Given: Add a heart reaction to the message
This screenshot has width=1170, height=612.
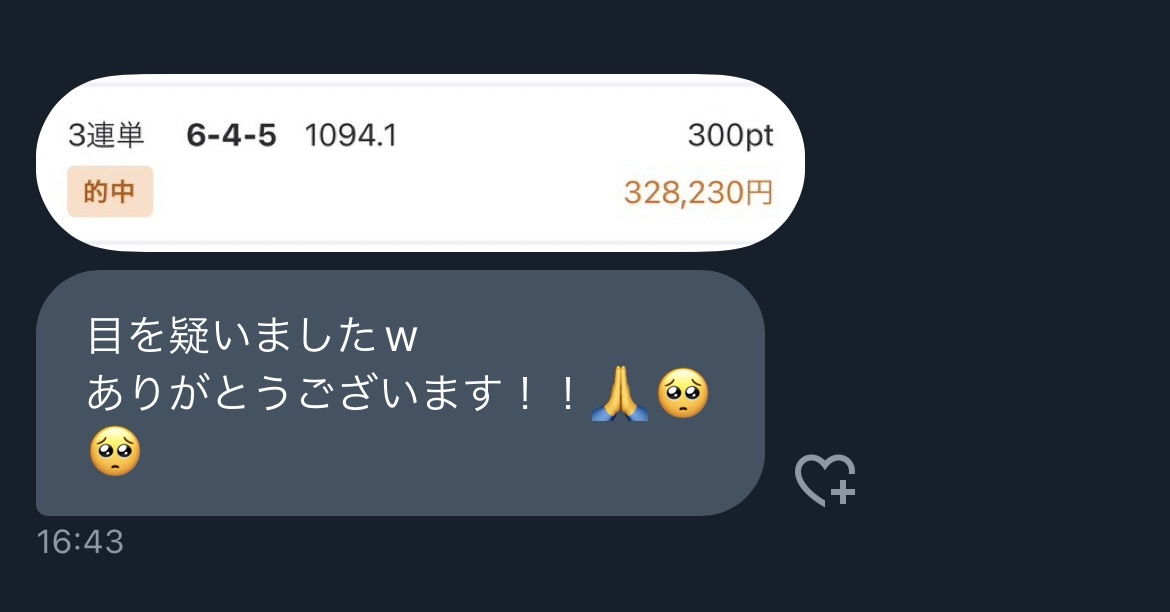Looking at the screenshot, I should pyautogui.click(x=825, y=481).
